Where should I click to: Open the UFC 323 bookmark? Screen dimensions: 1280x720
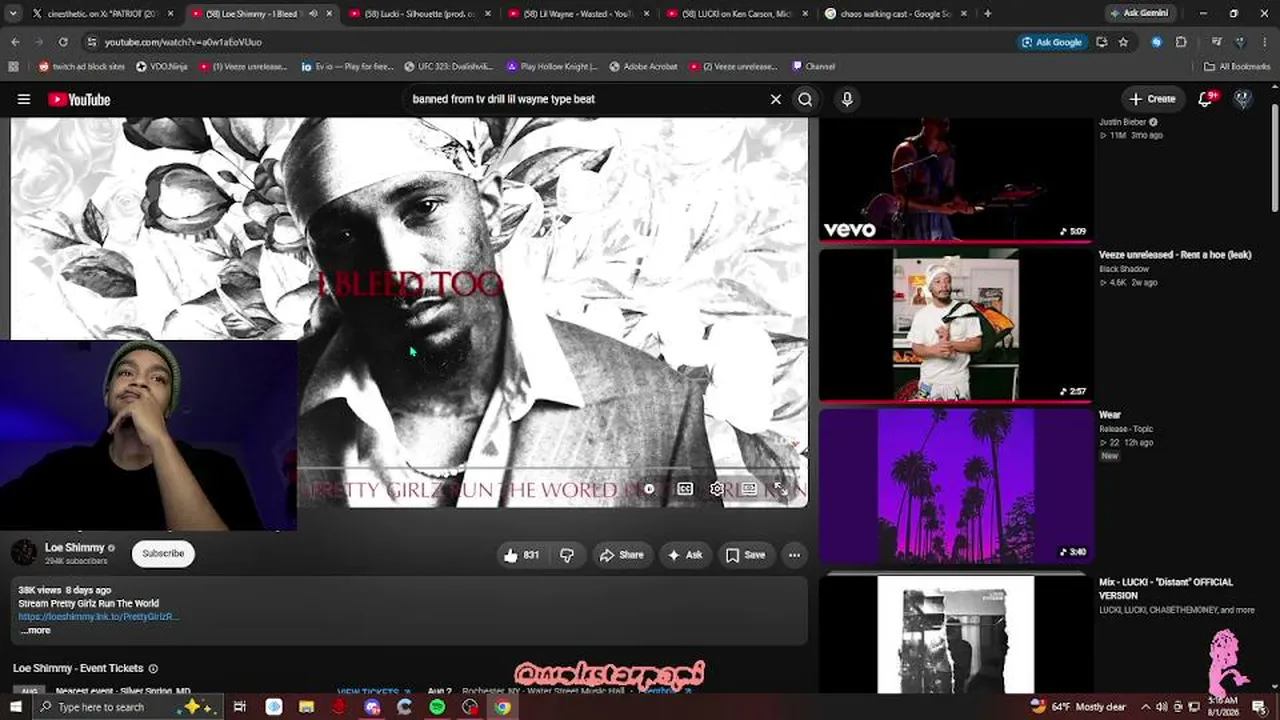[448, 67]
